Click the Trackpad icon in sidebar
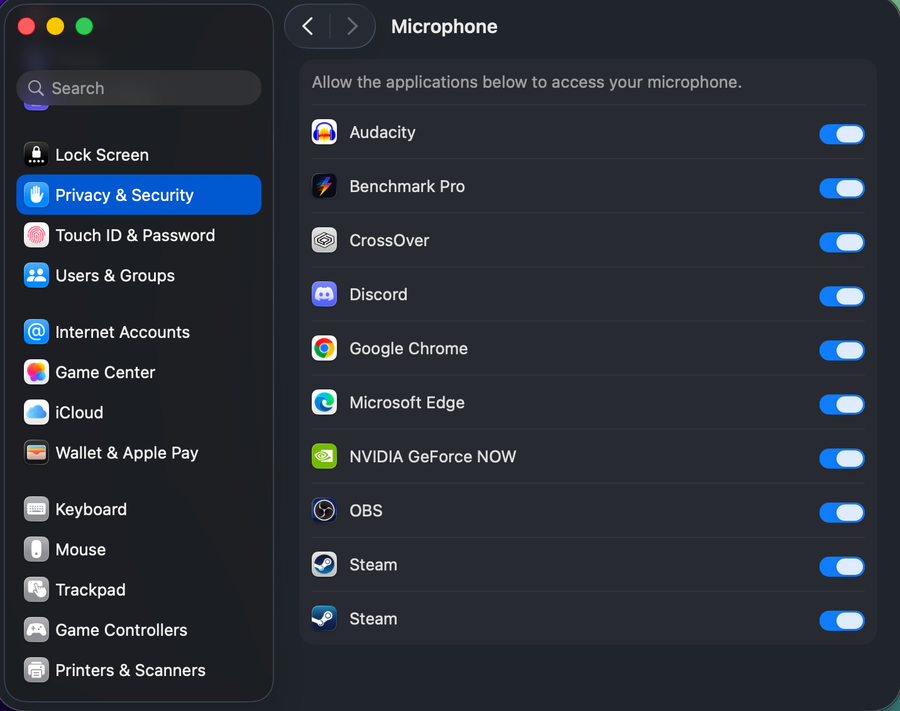This screenshot has height=711, width=900. click(x=36, y=589)
